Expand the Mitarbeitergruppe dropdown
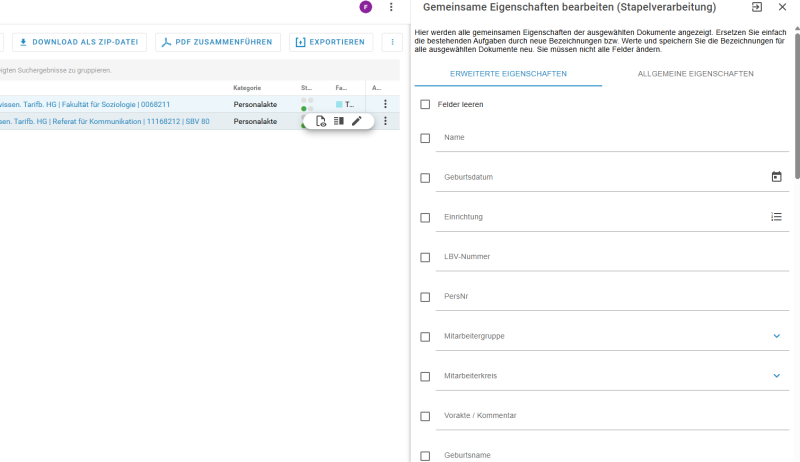 pos(777,336)
